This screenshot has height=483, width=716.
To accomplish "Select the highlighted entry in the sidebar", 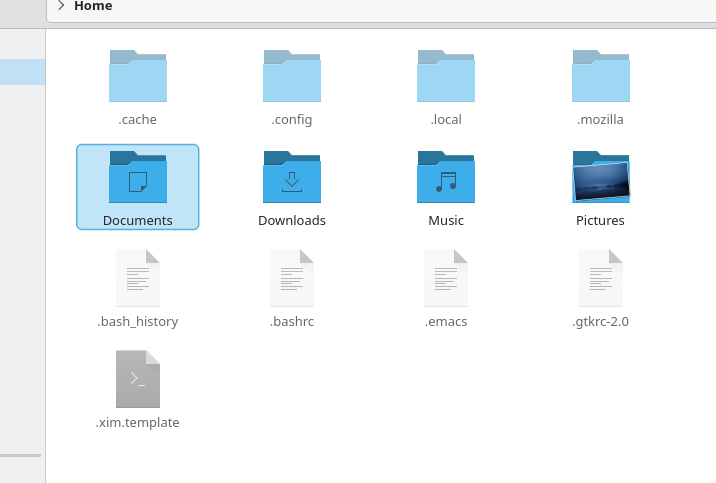I will point(22,72).
